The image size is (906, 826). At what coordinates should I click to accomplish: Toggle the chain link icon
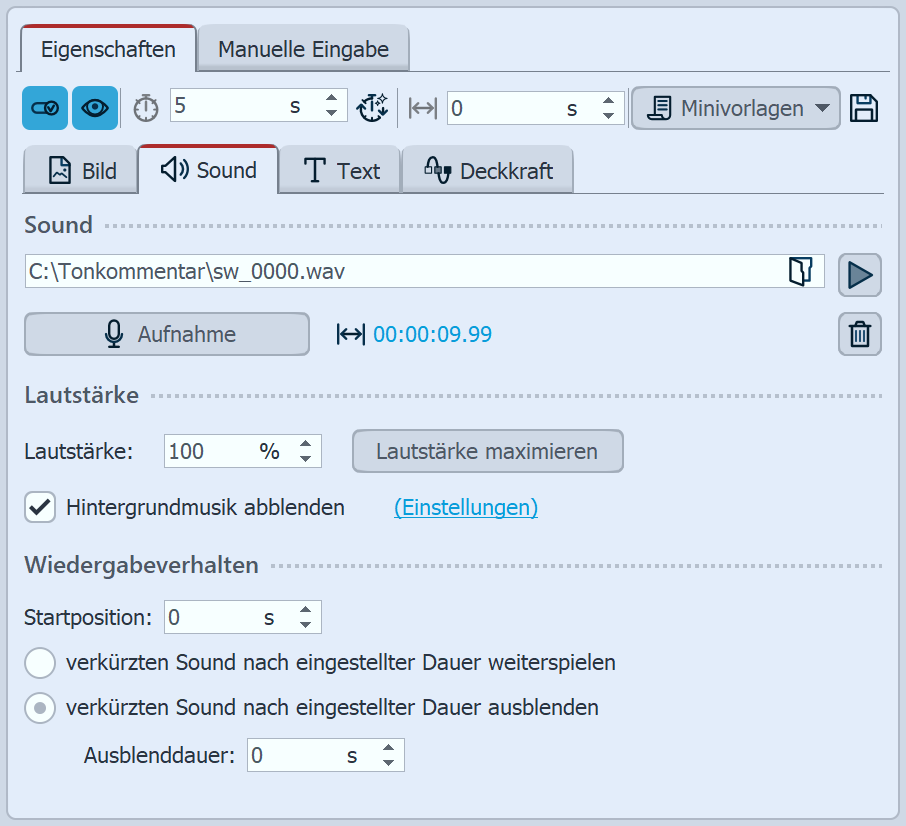44,107
